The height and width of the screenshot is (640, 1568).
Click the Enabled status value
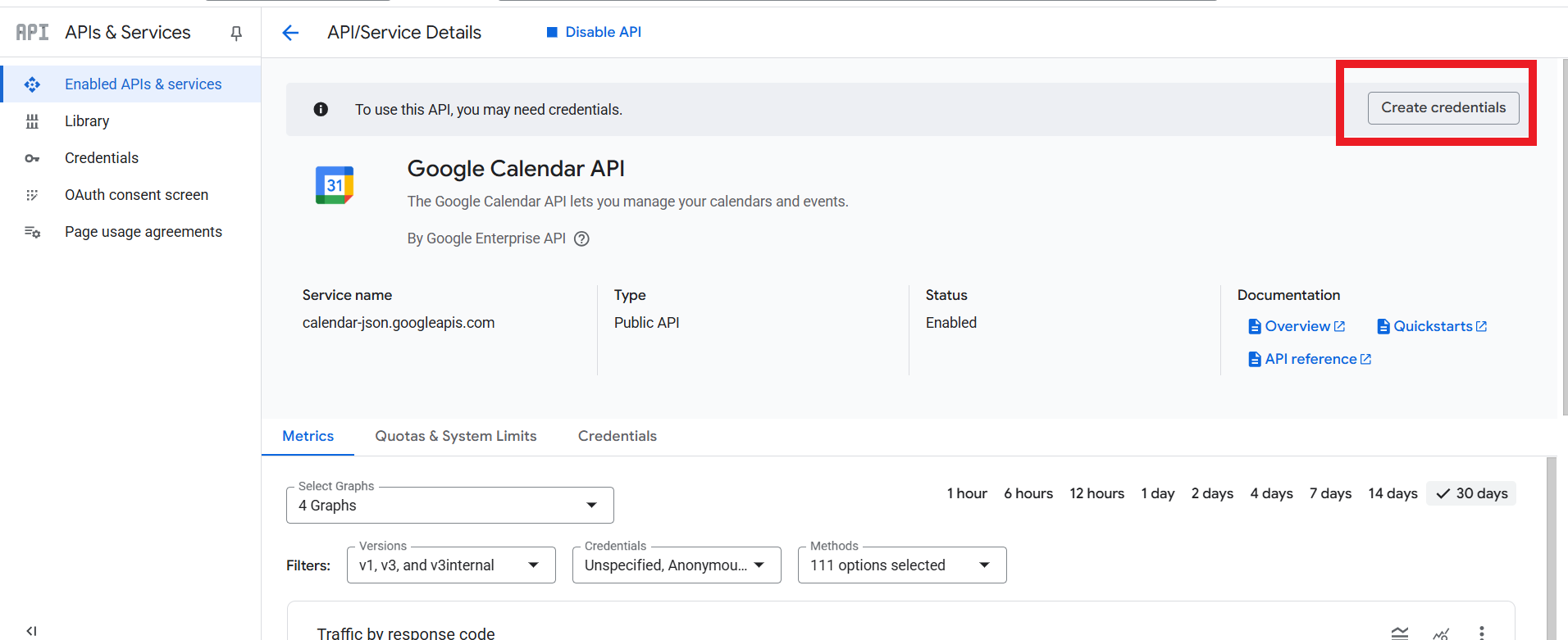[951, 323]
